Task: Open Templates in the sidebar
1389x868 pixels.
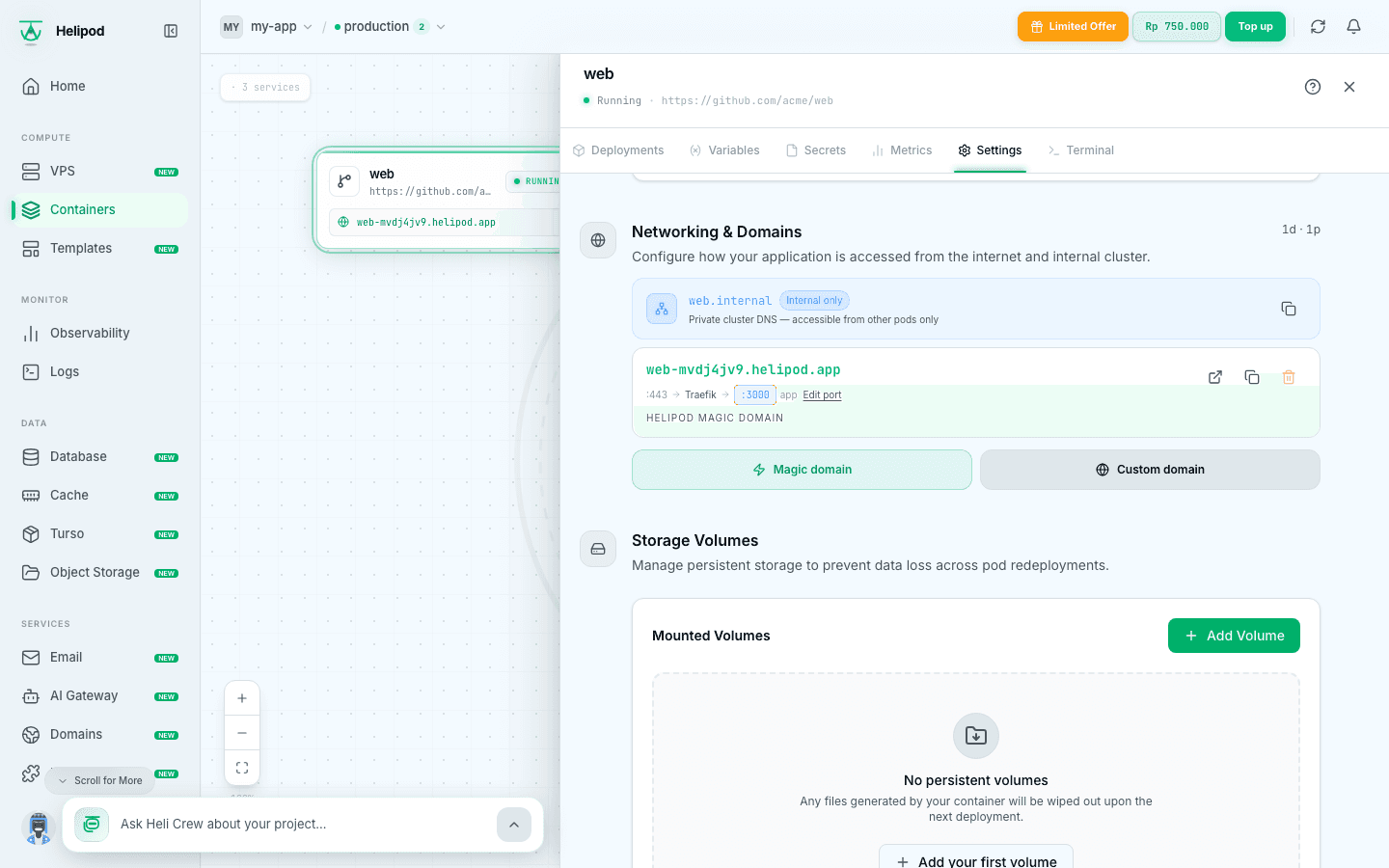Action: coord(98,248)
